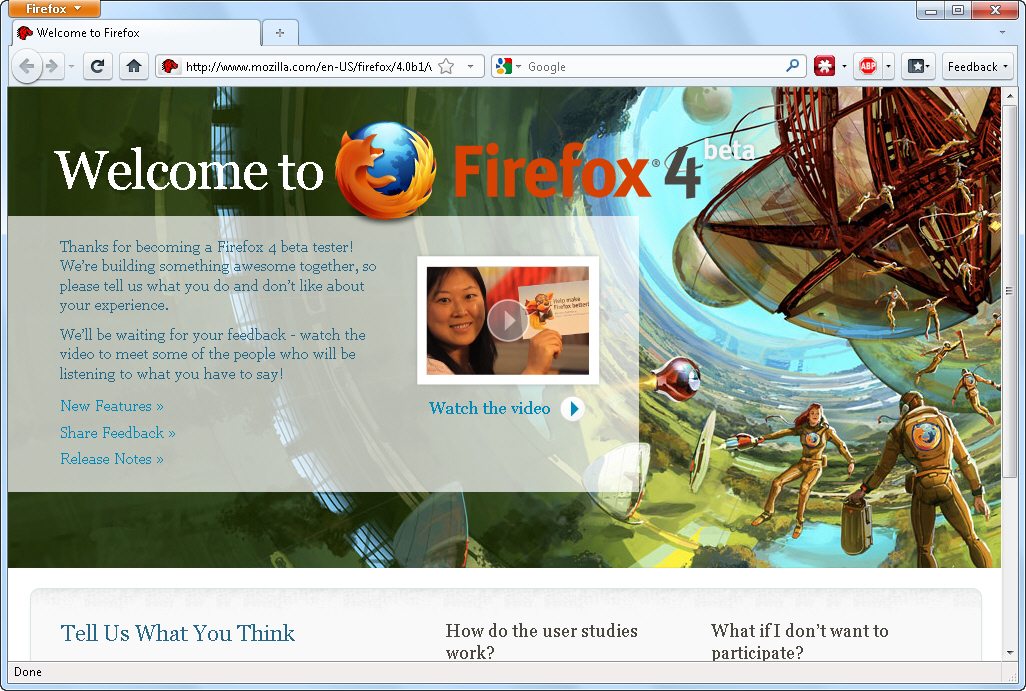Screen dimensions: 1026x691
Task: Open the List all tabs dropdown
Action: click(x=1003, y=33)
